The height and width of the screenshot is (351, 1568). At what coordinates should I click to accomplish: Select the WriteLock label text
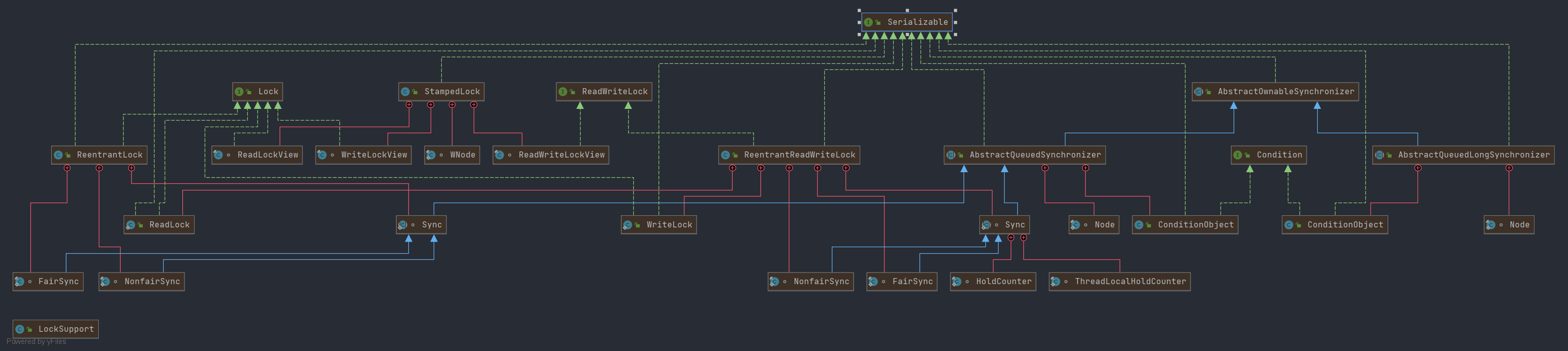670,225
